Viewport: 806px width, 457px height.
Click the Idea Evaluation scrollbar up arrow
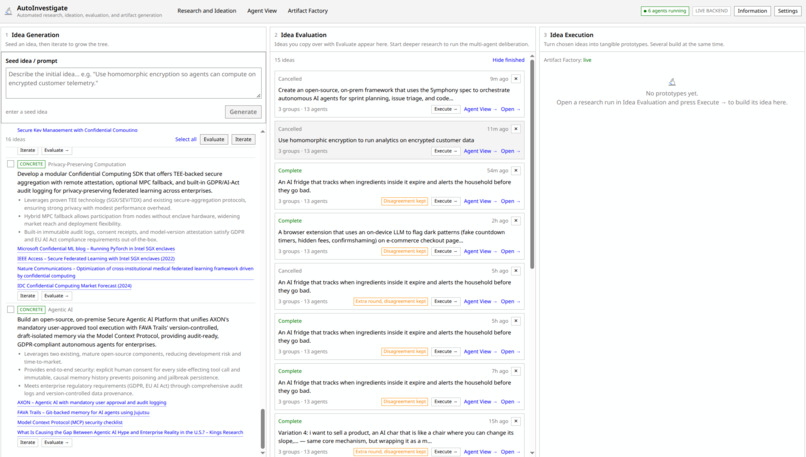[532, 57]
